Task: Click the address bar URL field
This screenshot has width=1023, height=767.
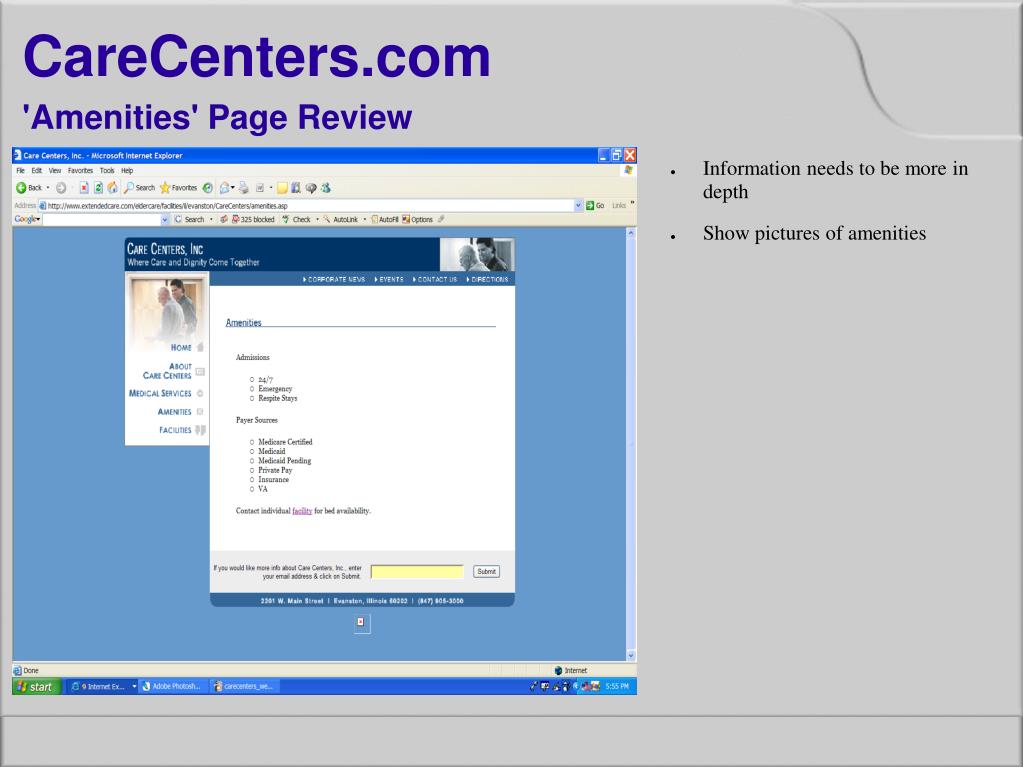Action: [310, 205]
